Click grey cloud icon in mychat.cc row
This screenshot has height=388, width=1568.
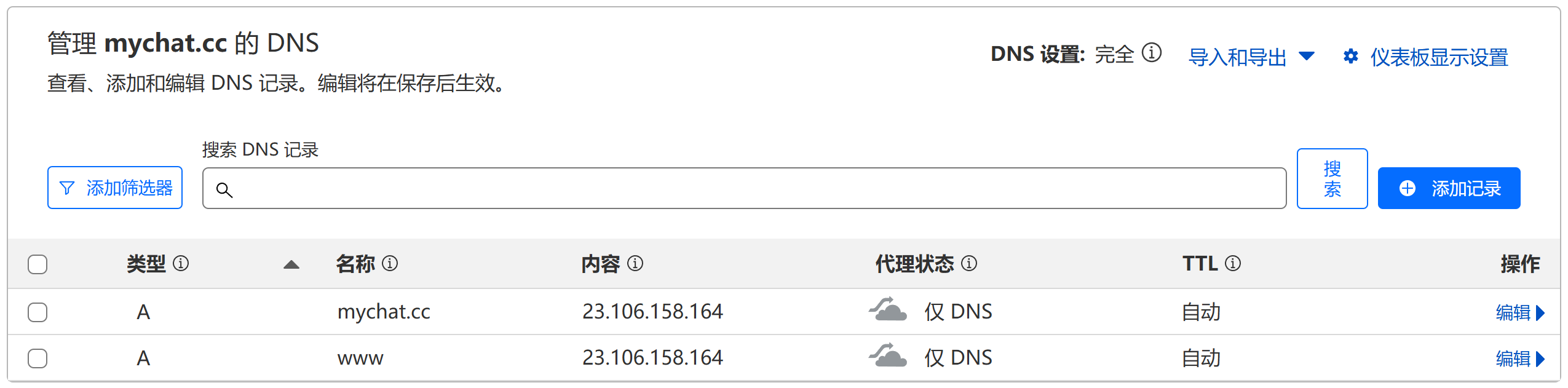pyautogui.click(x=888, y=309)
